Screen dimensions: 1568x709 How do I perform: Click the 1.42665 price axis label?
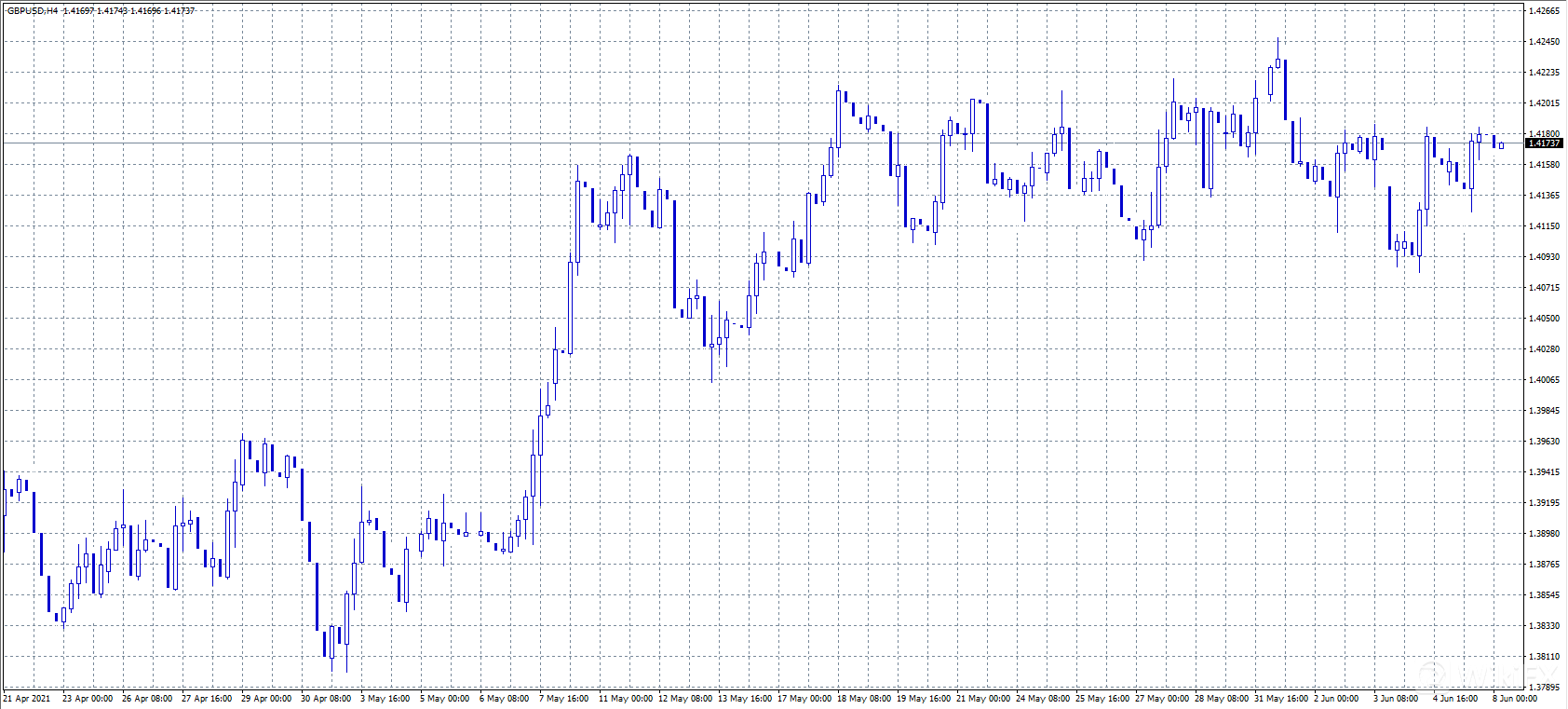coord(1544,11)
